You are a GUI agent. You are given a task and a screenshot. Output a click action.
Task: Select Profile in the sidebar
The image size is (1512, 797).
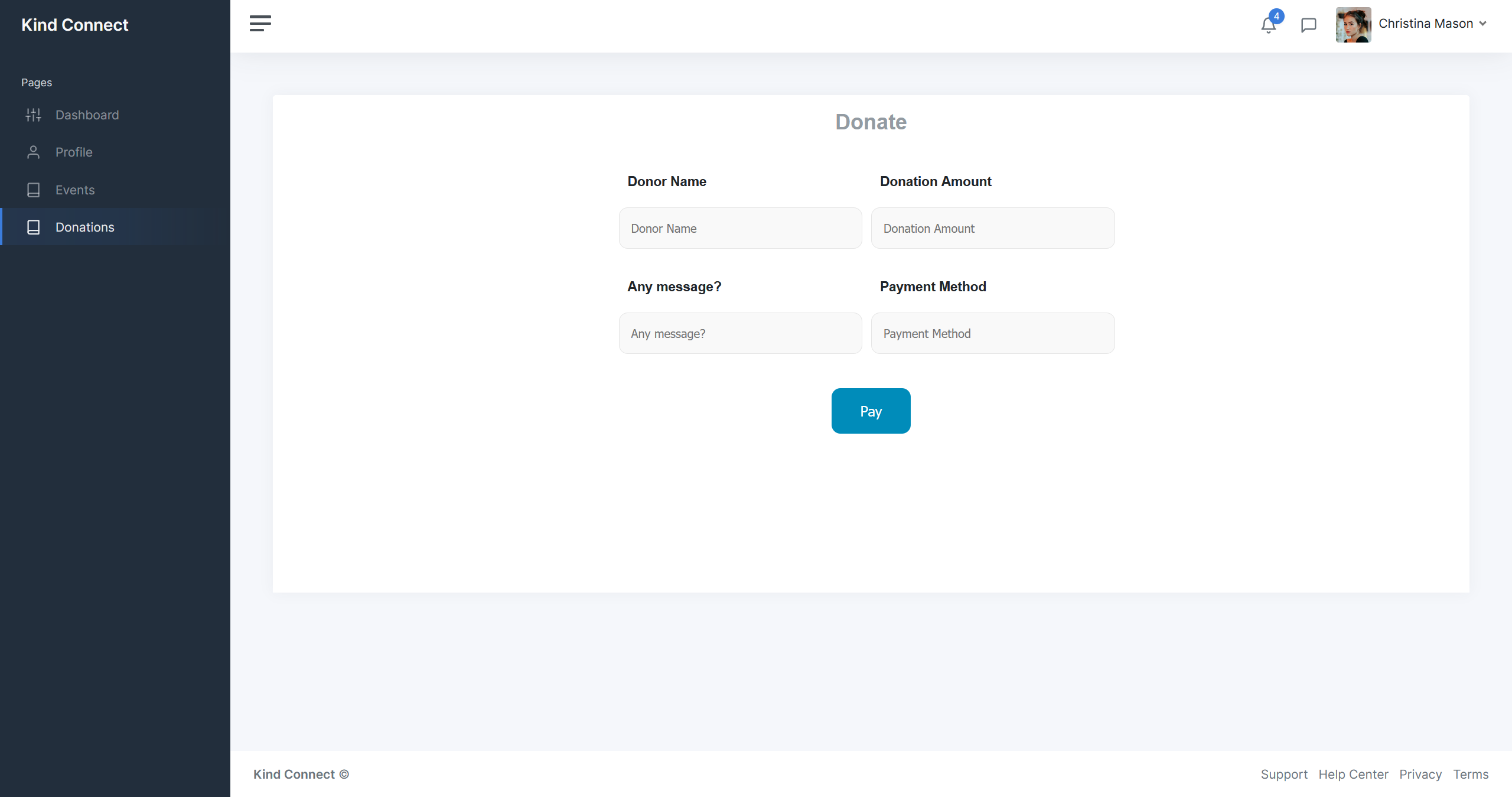74,152
